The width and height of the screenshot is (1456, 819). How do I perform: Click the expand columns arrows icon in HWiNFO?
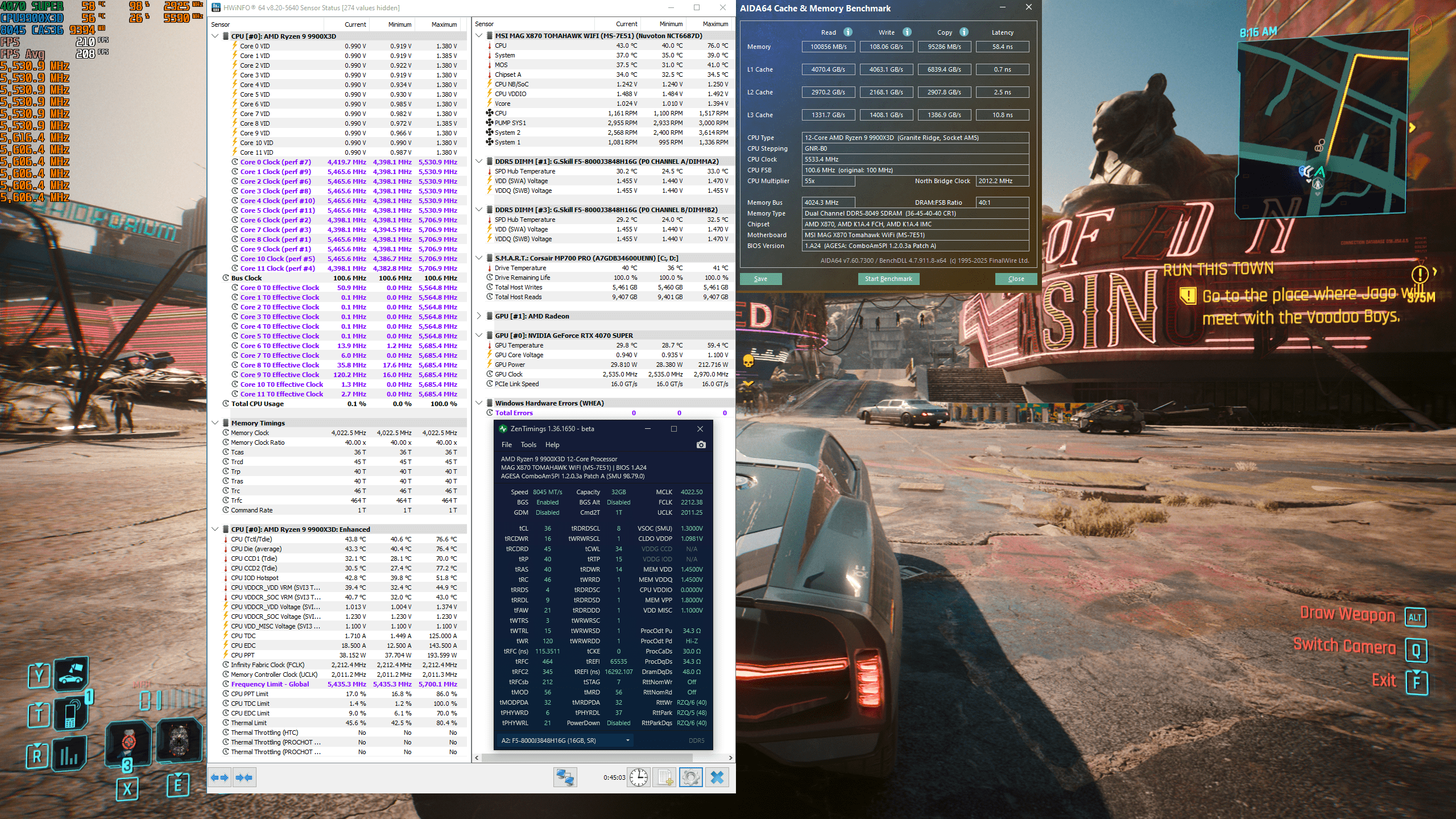click(x=220, y=777)
